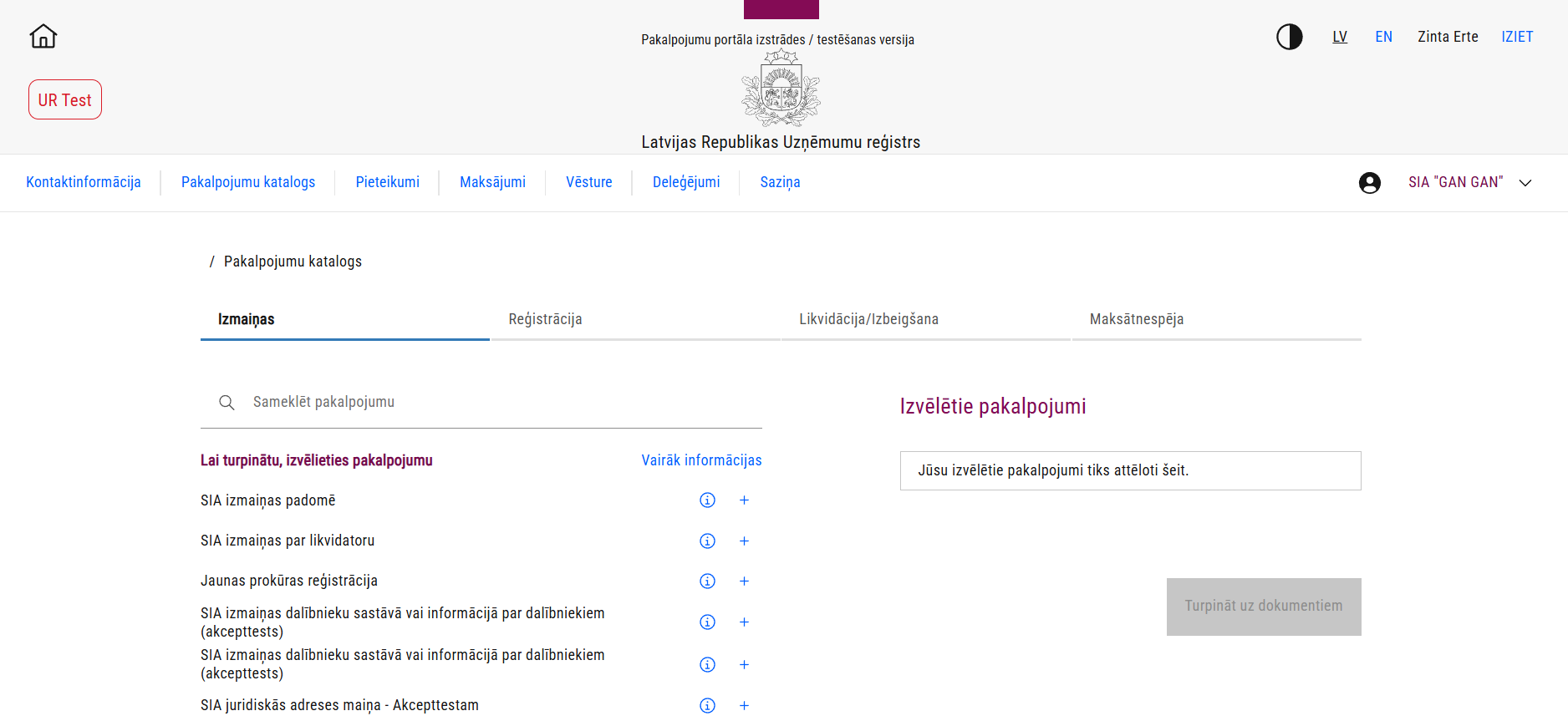1568x716 pixels.
Task: Log out via IZIET link
Action: coord(1517,37)
